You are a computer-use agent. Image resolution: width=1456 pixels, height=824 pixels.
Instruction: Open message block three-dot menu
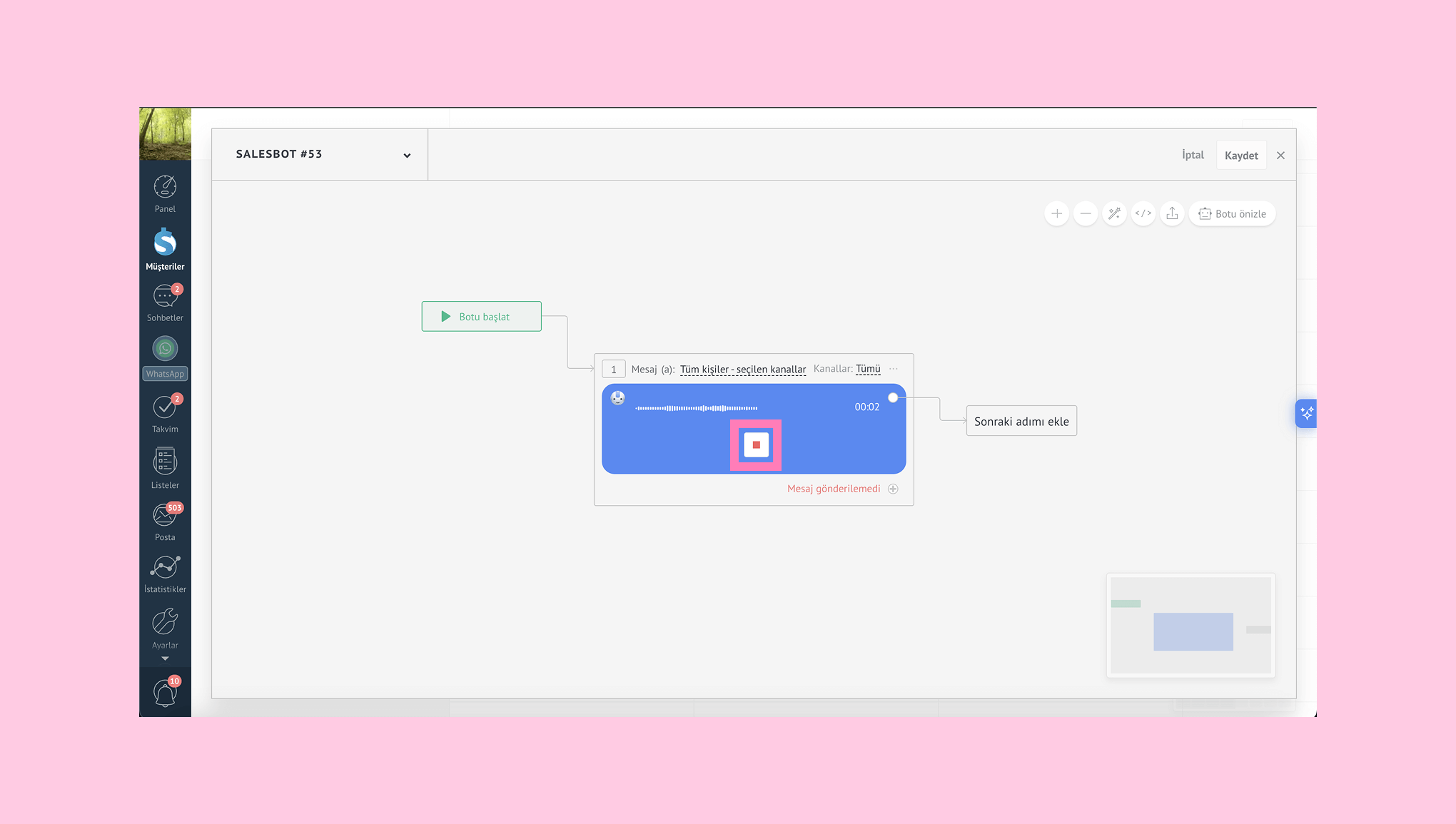[x=894, y=369]
